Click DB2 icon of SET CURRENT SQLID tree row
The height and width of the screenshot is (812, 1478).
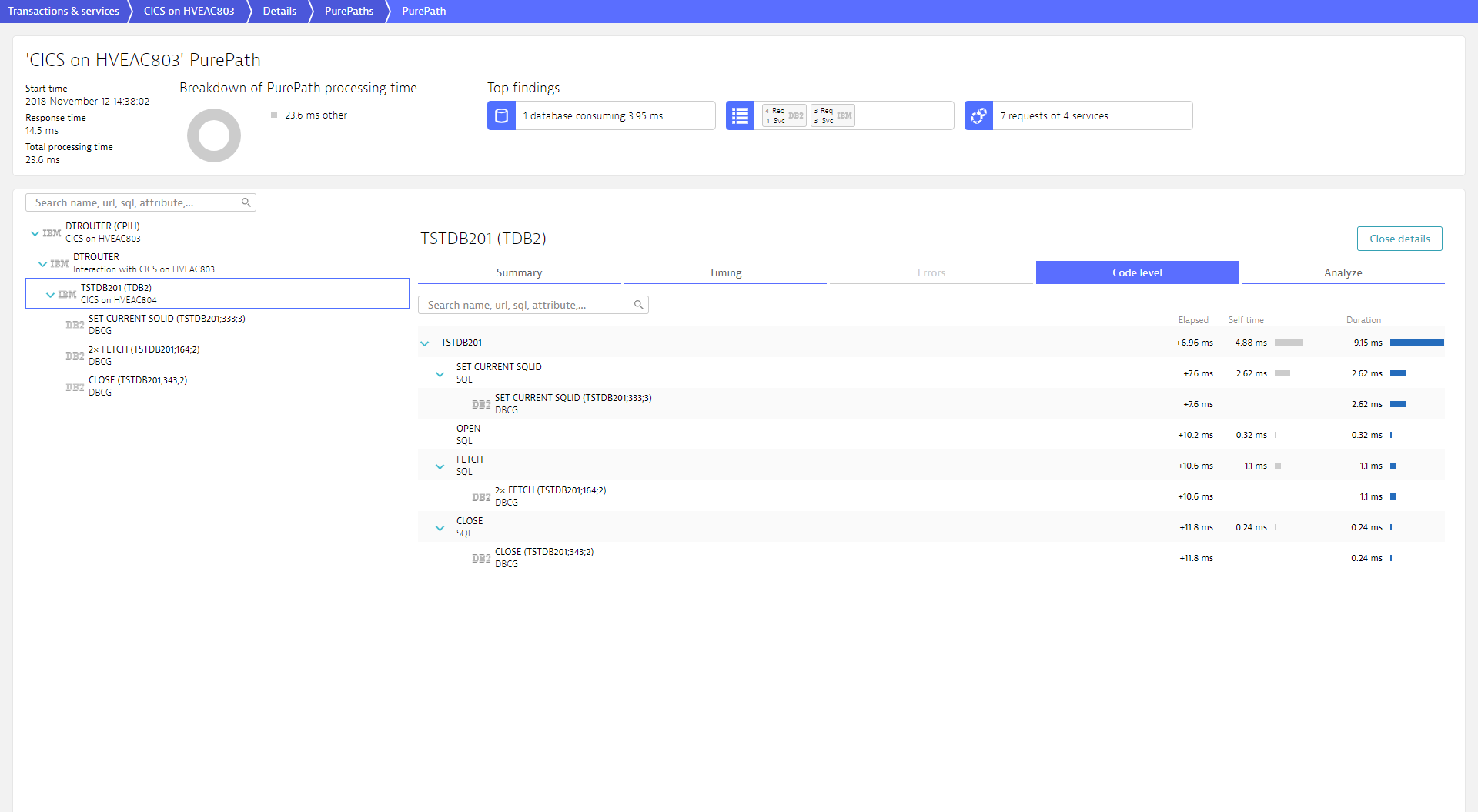pos(75,325)
